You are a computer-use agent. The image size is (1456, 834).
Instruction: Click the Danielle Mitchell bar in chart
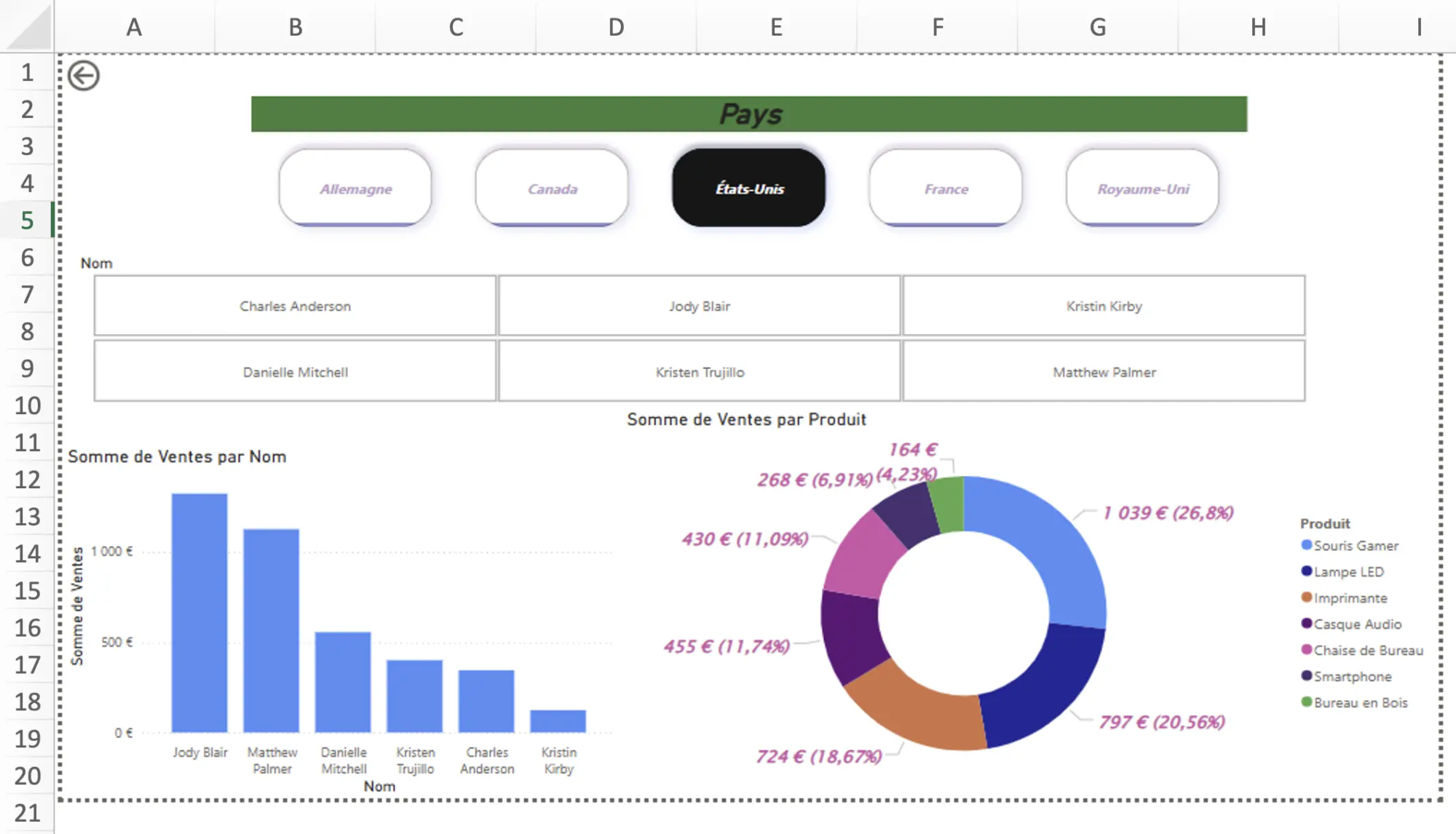pyautogui.click(x=343, y=682)
